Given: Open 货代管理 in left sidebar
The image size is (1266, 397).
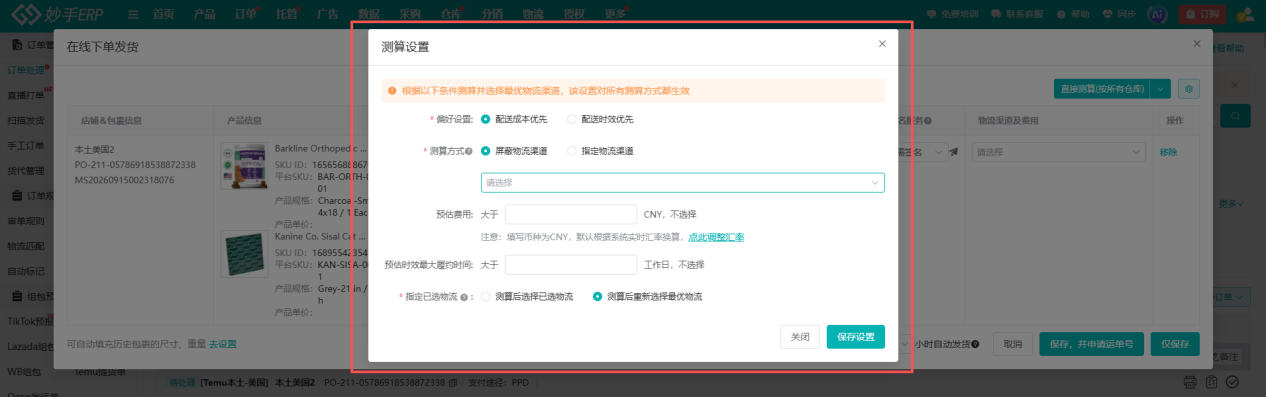Looking at the screenshot, I should 26,170.
